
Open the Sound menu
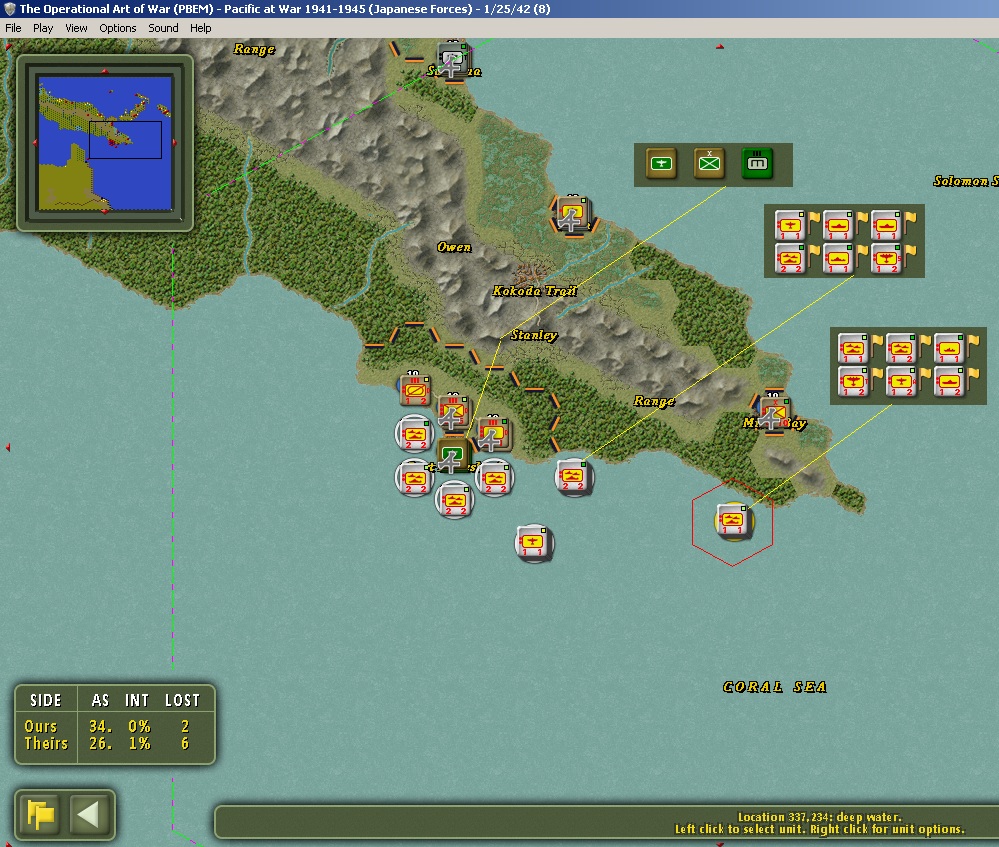point(163,28)
